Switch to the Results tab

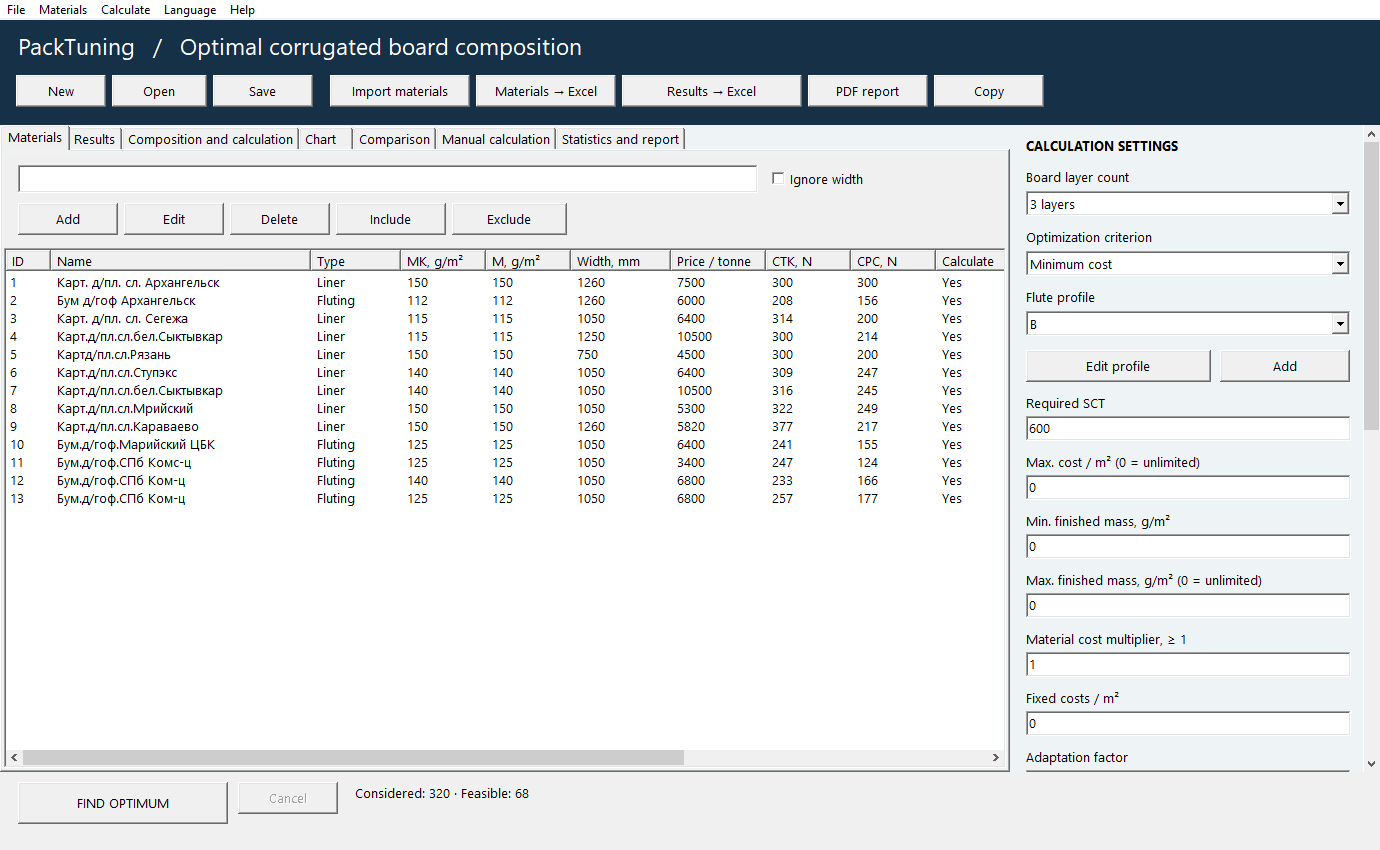95,139
